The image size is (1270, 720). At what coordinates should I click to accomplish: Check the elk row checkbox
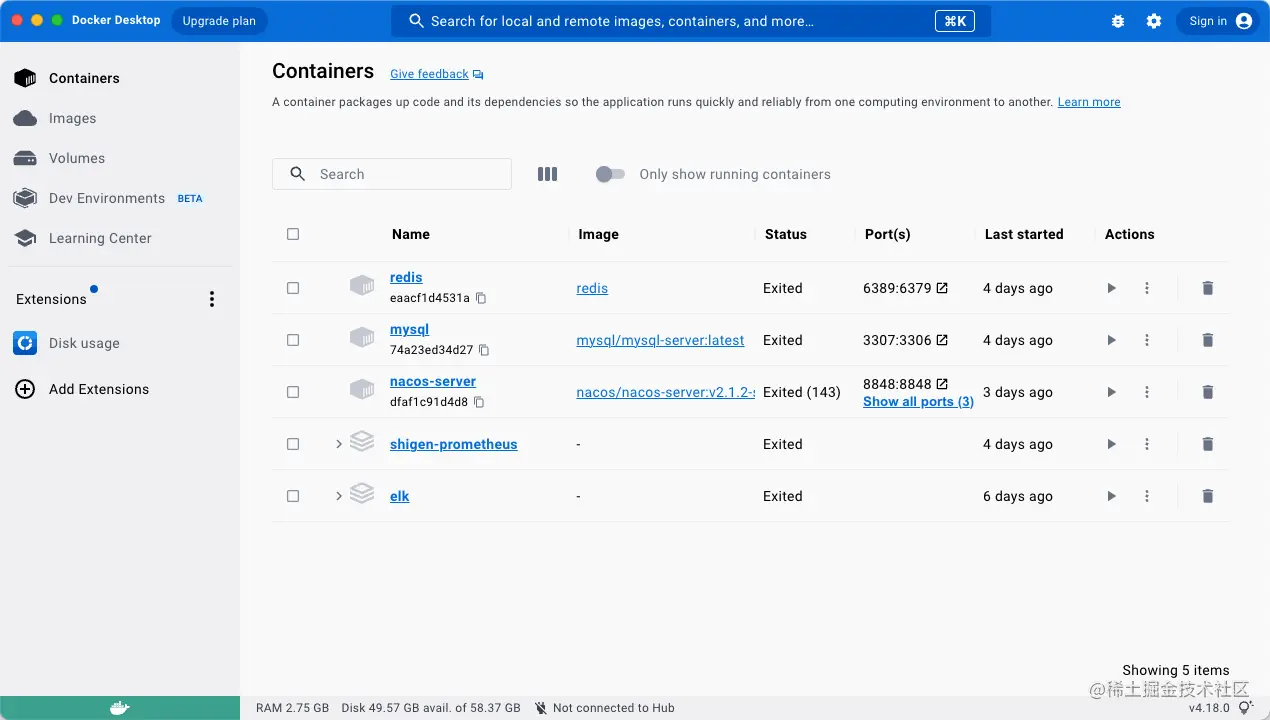click(293, 496)
